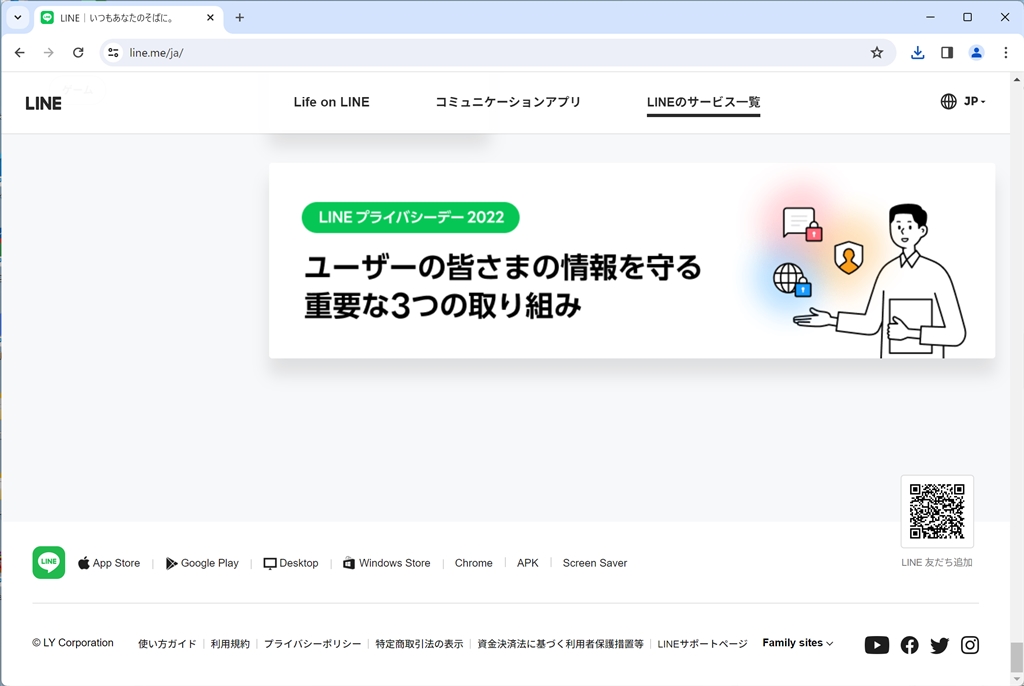Open the Google Play download link

pyautogui.click(x=202, y=563)
